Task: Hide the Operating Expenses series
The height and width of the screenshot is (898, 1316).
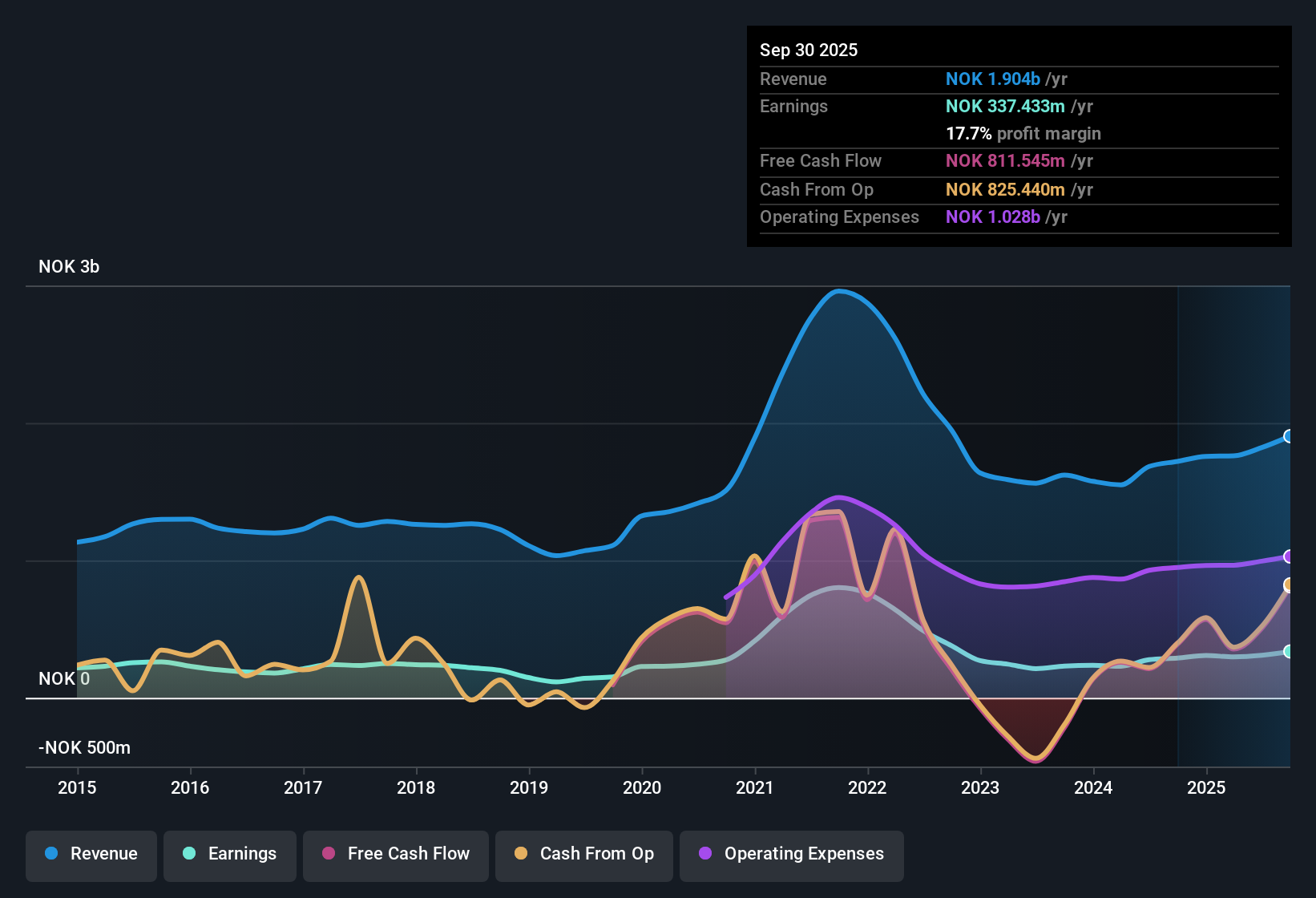Action: 792,854
